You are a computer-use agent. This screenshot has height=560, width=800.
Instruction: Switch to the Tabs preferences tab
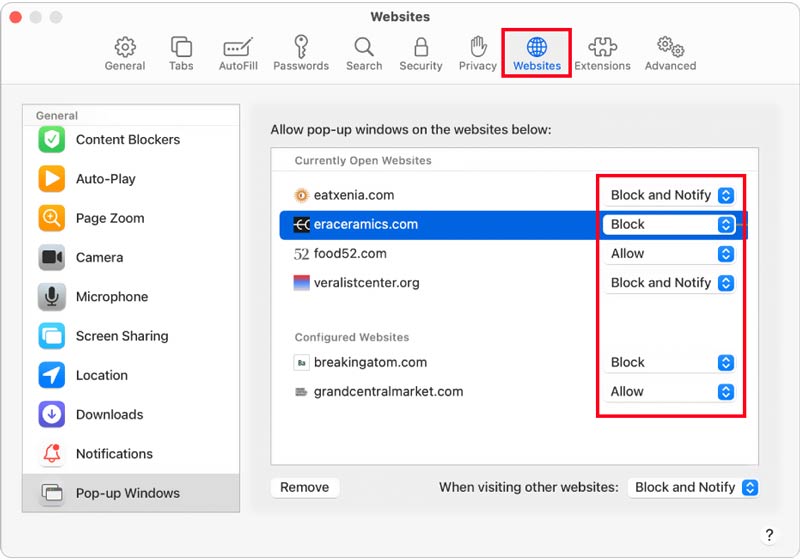pyautogui.click(x=181, y=54)
